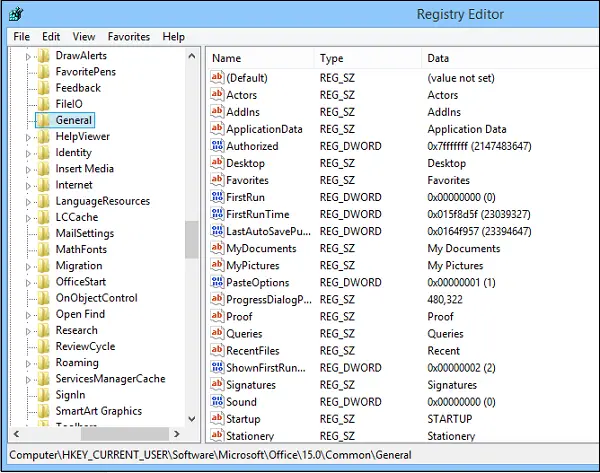Expand the HelpViewer key

point(28,137)
